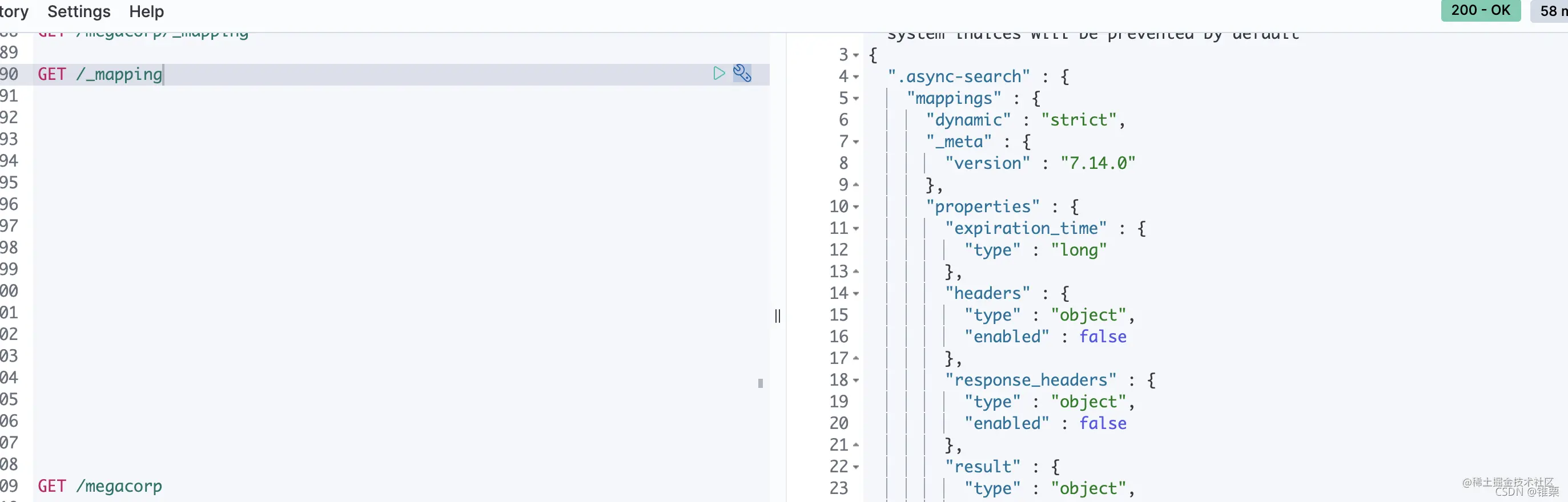Click the response time badge

[x=1550, y=10]
